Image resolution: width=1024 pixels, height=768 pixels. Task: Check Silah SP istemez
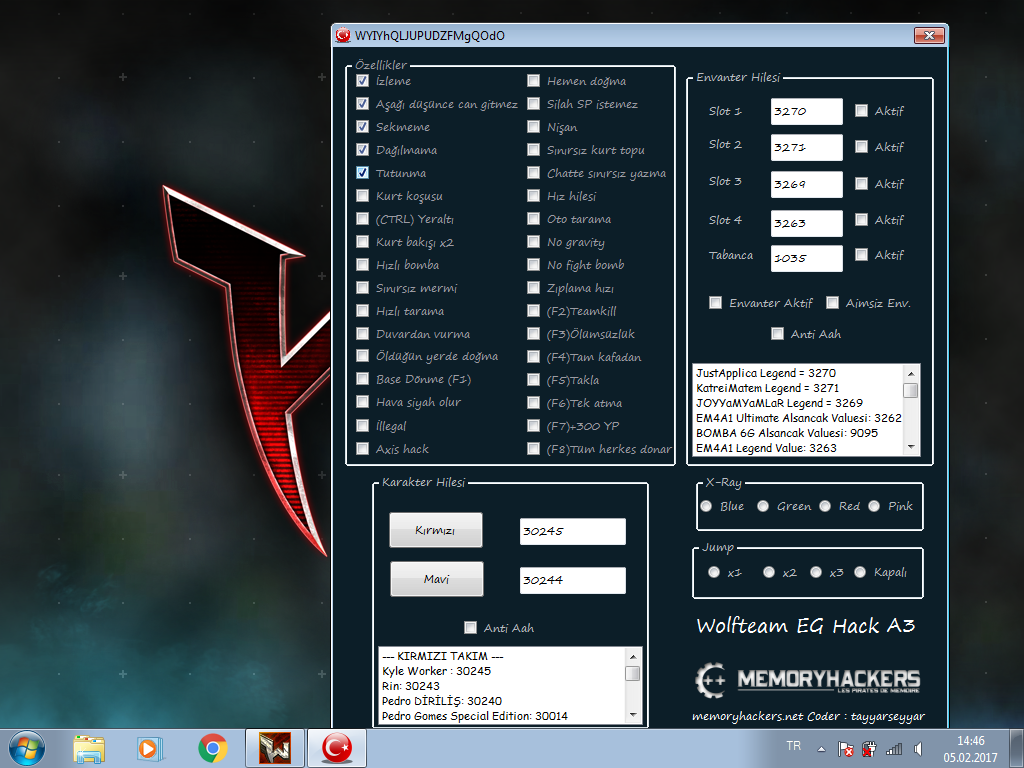[x=534, y=104]
